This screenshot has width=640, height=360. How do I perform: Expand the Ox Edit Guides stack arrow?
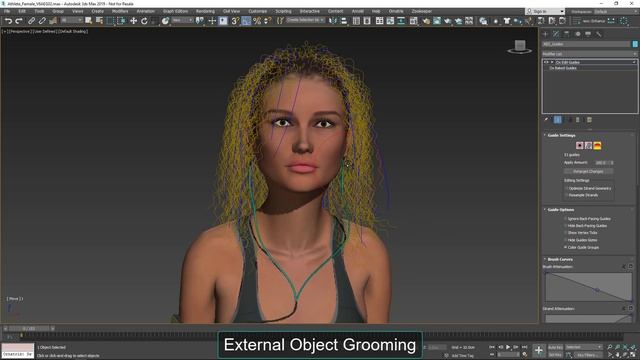552,62
